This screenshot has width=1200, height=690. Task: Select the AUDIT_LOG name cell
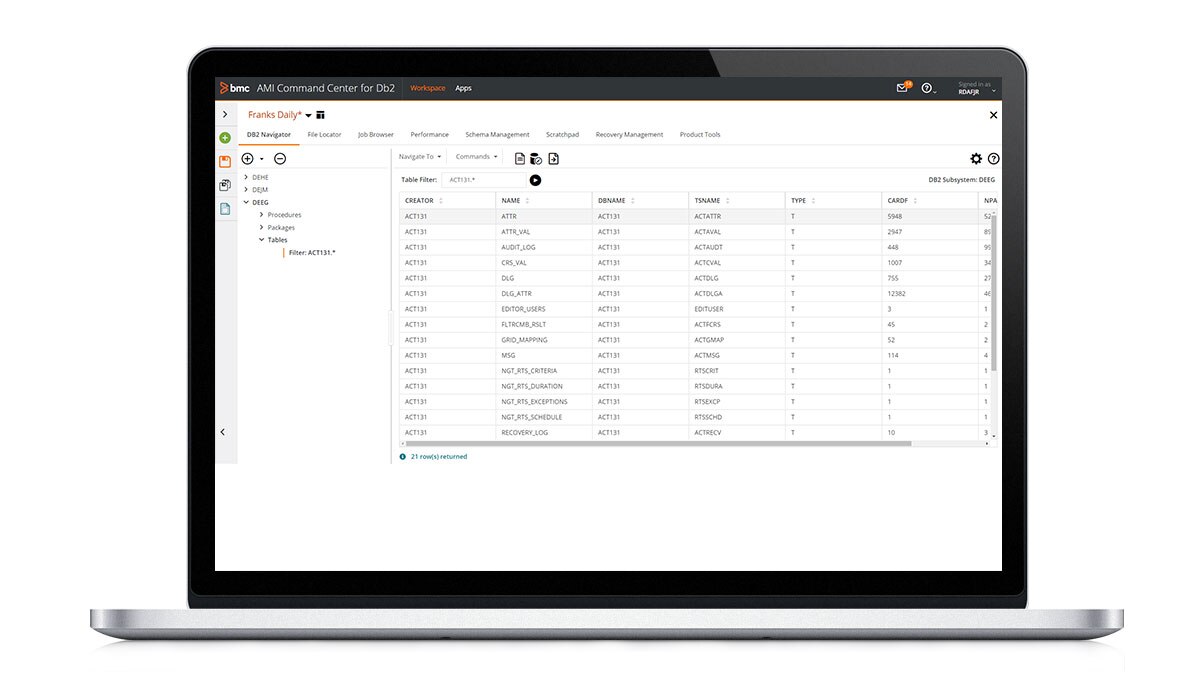[x=545, y=247]
